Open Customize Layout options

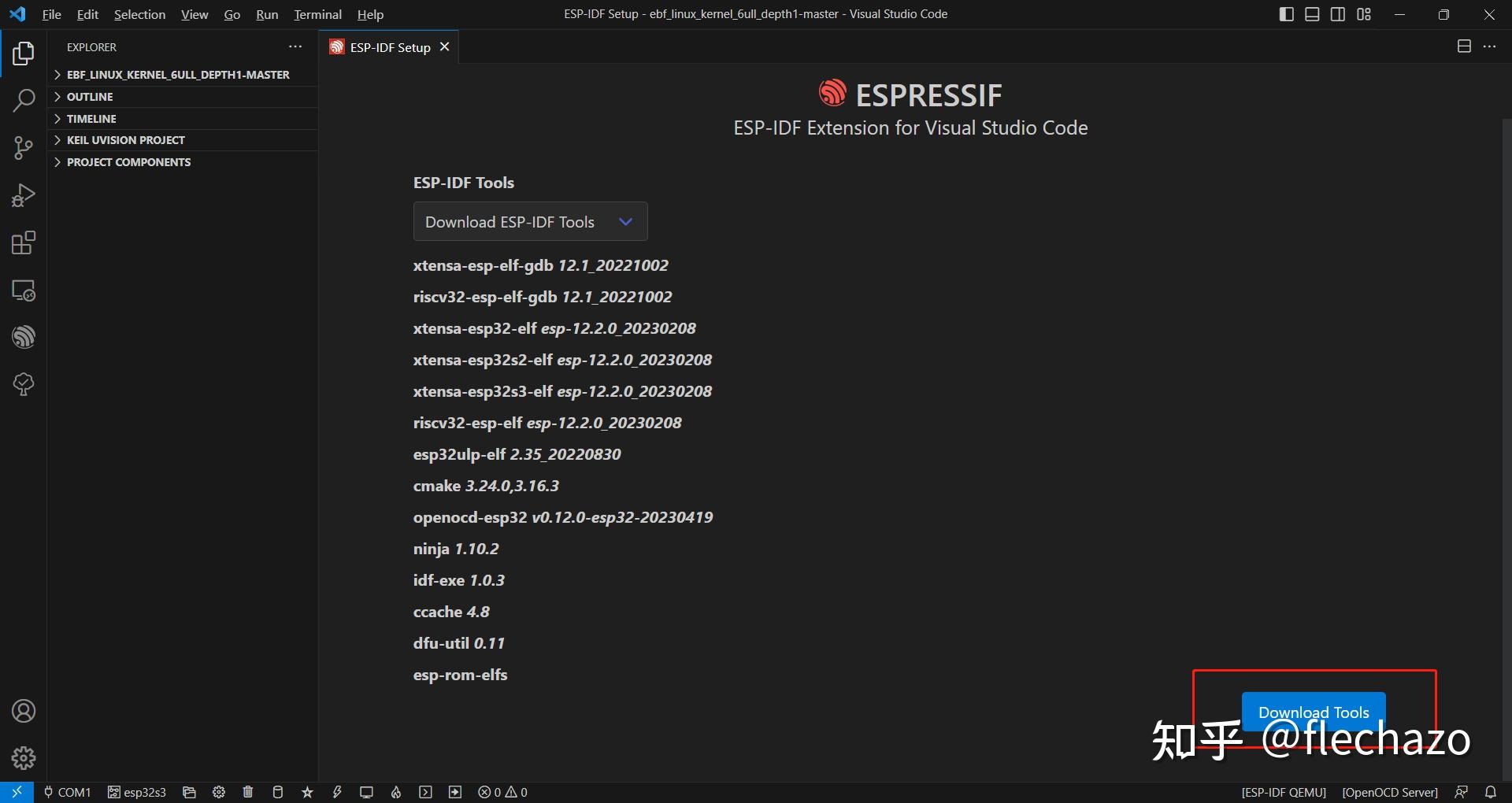click(1364, 14)
